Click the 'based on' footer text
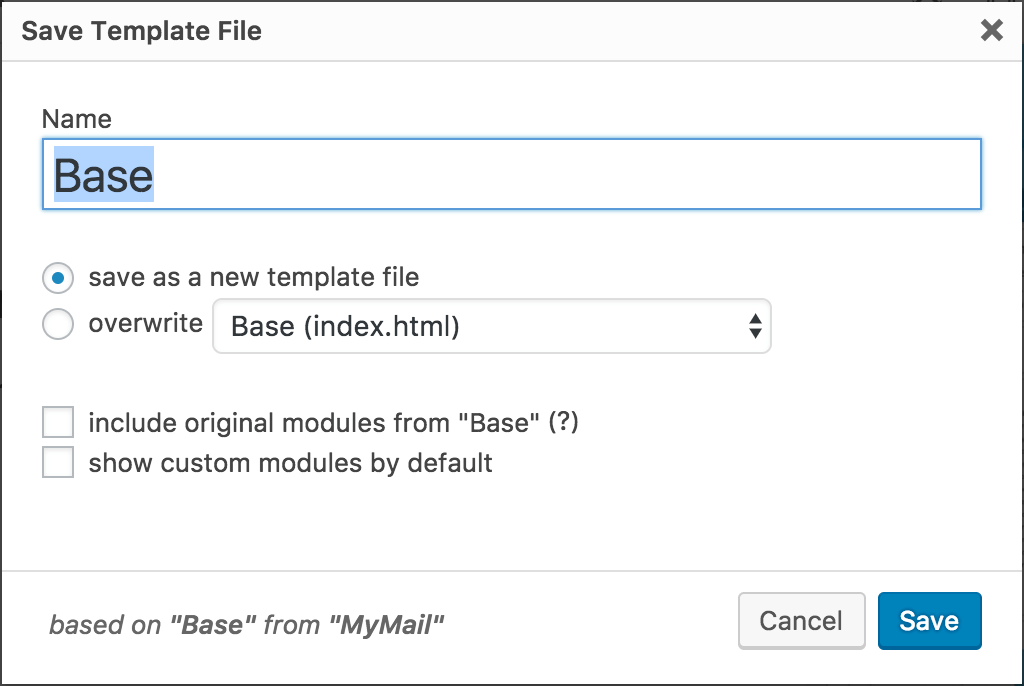Viewport: 1024px width, 686px height. tap(105, 626)
